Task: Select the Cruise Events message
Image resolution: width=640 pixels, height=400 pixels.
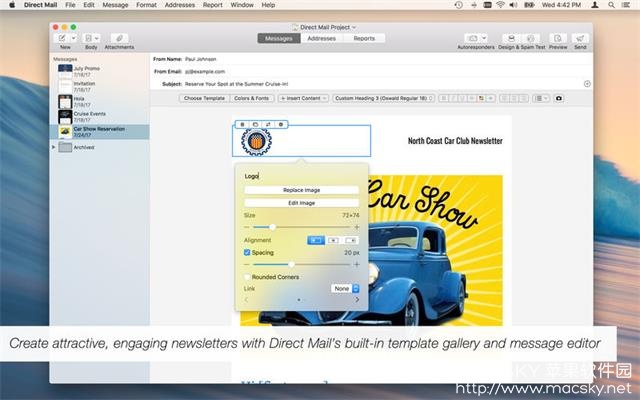Action: pyautogui.click(x=99, y=117)
